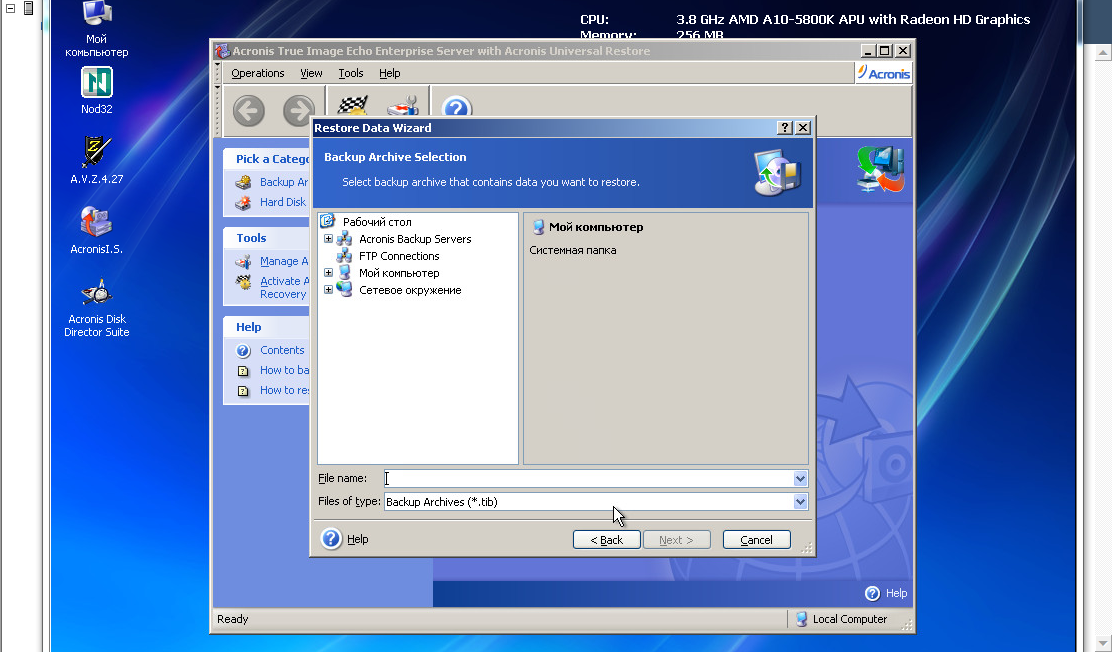Launch the AcronisI.S. desktop shortcut

pyautogui.click(x=96, y=230)
